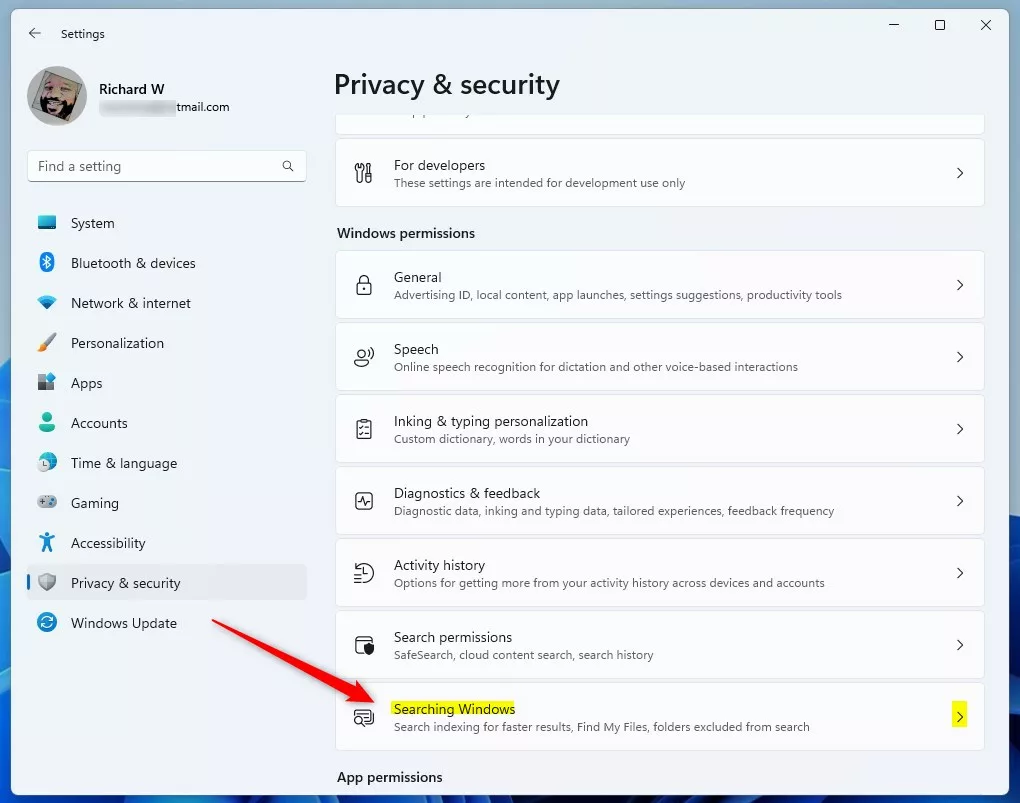
Task: Select Time & language category
Action: tap(167, 463)
